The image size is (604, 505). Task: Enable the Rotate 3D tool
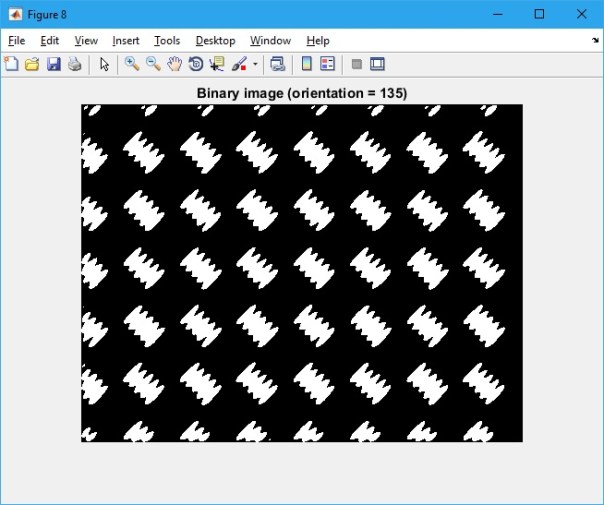tap(195, 65)
